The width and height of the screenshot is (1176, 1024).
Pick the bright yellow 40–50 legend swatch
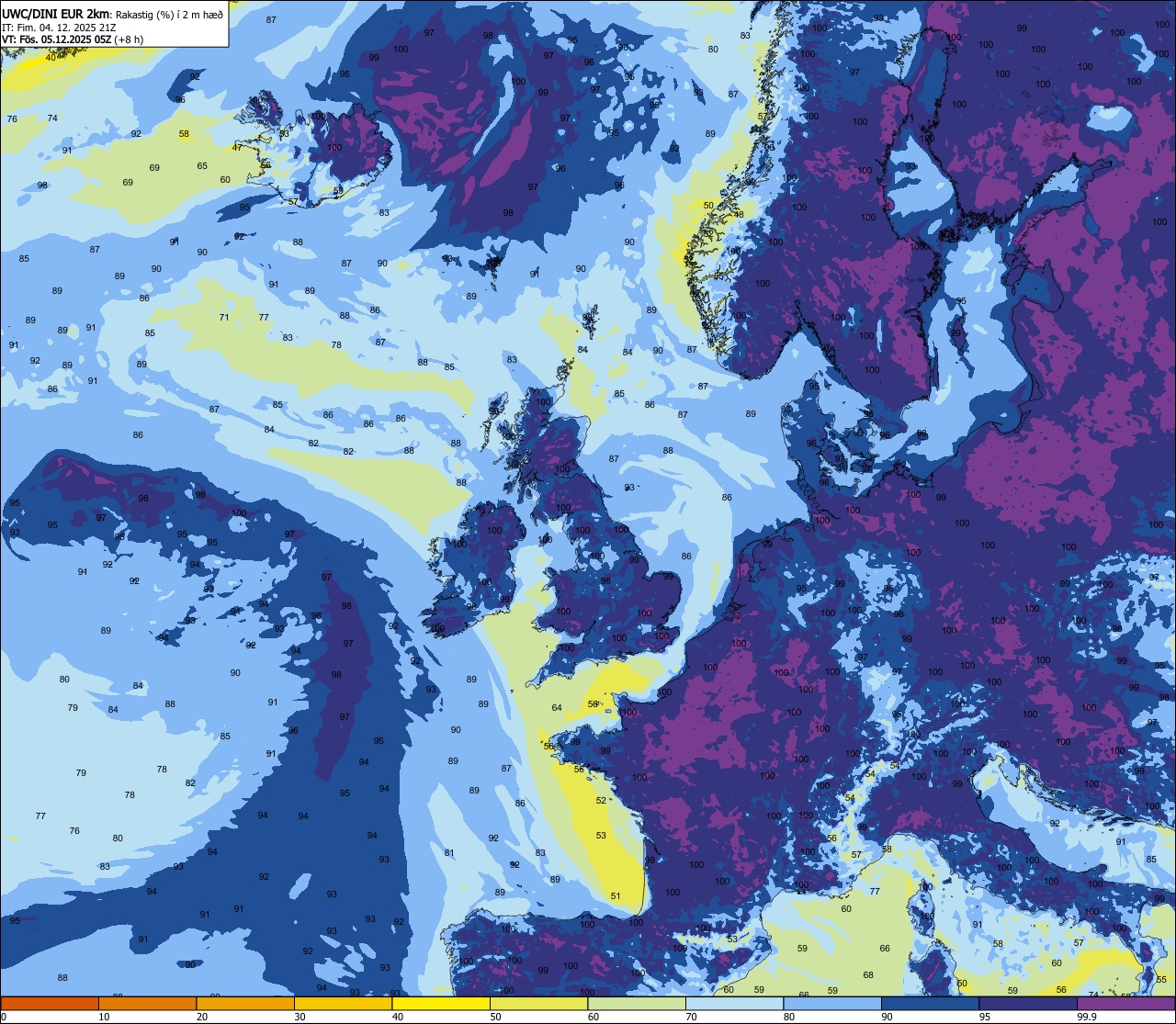click(x=441, y=1003)
